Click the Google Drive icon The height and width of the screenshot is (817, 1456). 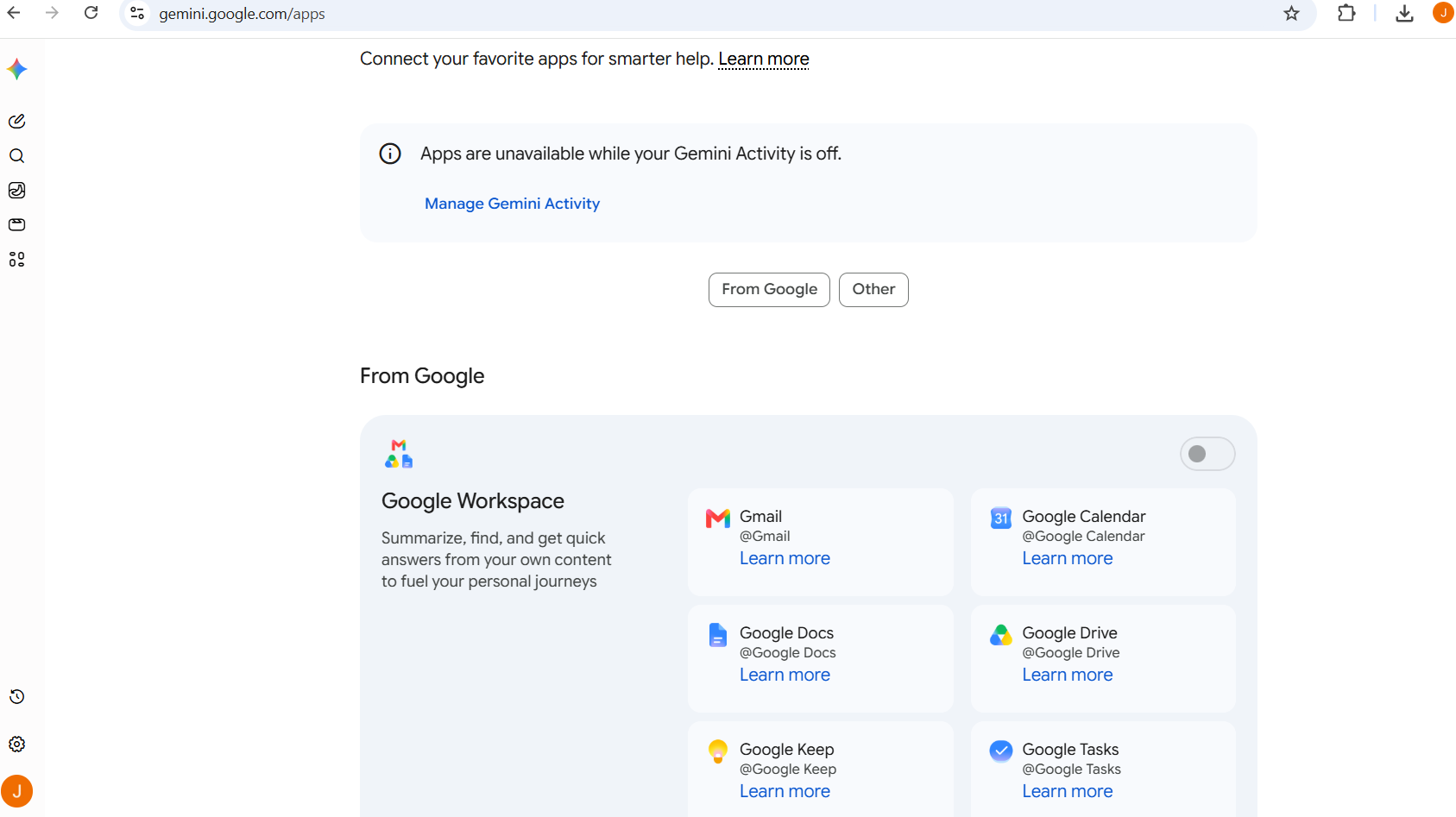pyautogui.click(x=1001, y=635)
